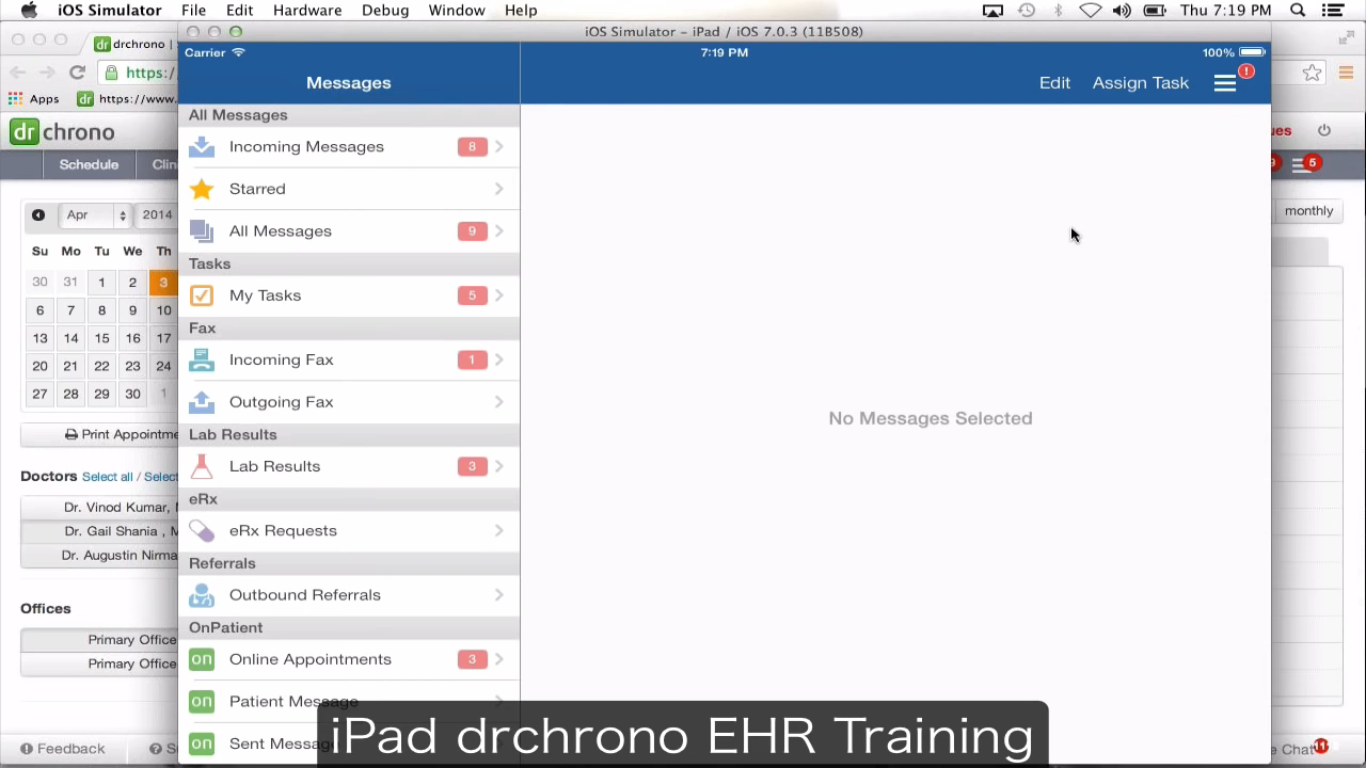This screenshot has height=768, width=1366.
Task: Click the Time Machine icon in menu bar
Action: (x=1027, y=10)
